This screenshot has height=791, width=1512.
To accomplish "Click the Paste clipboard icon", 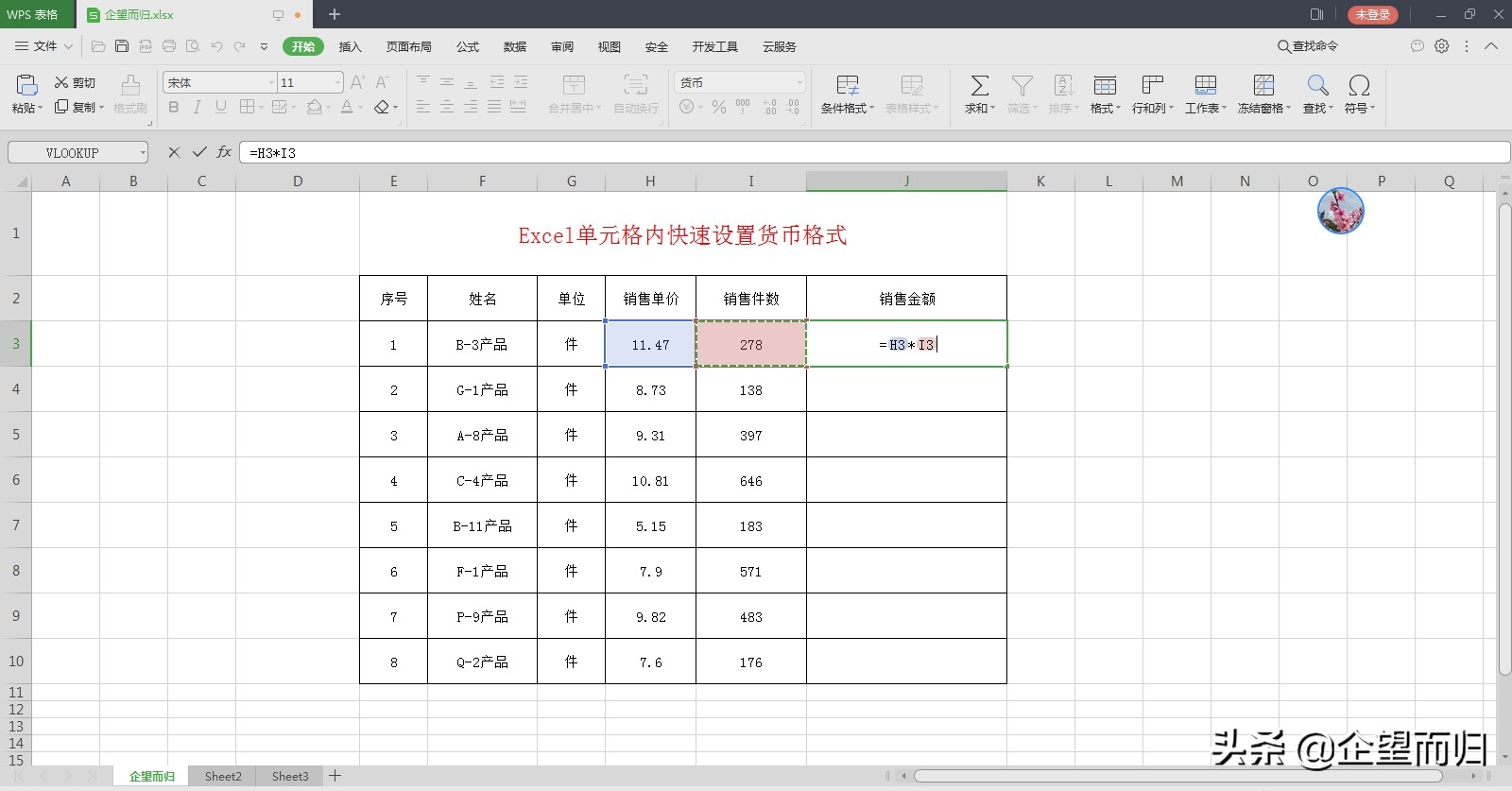I will (x=26, y=85).
